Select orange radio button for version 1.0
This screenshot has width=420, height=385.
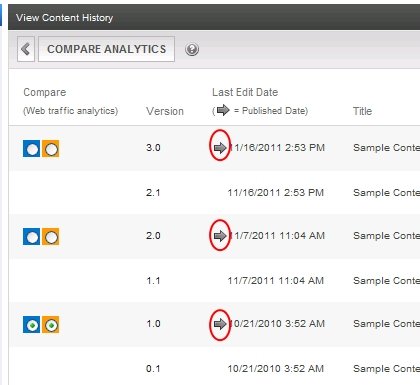click(x=51, y=325)
